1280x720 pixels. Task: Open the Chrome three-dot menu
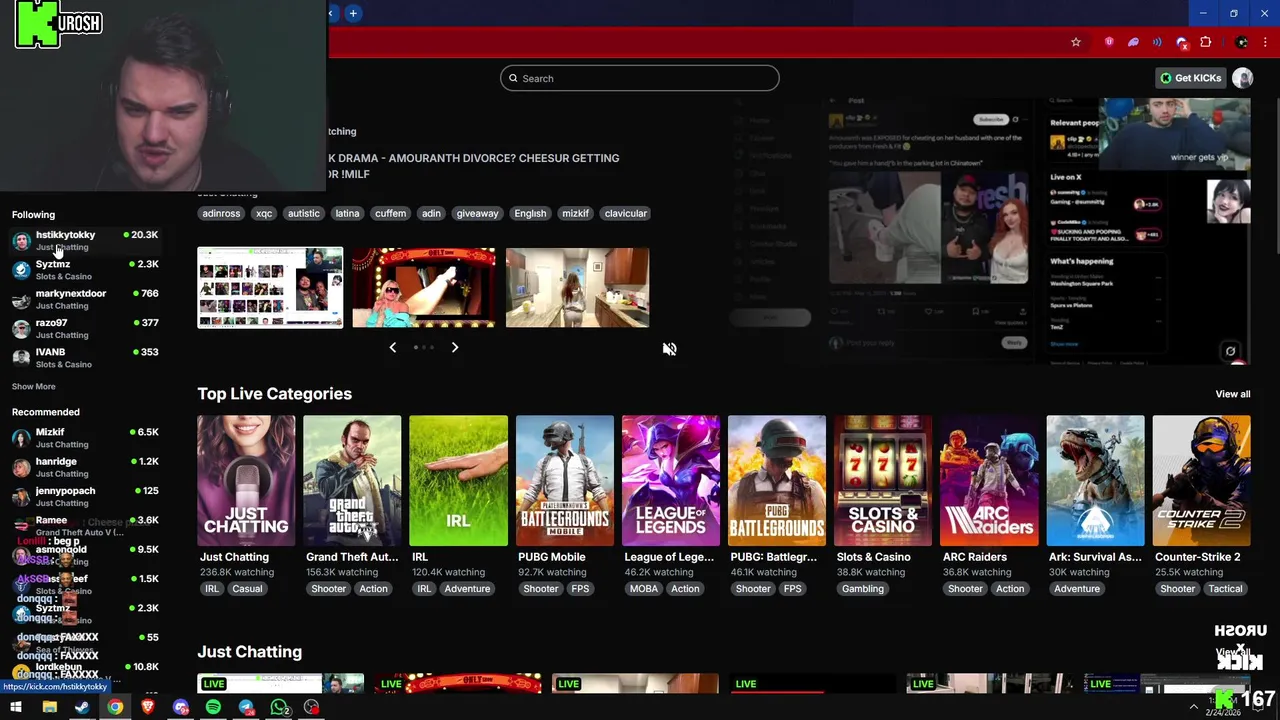tap(1265, 42)
